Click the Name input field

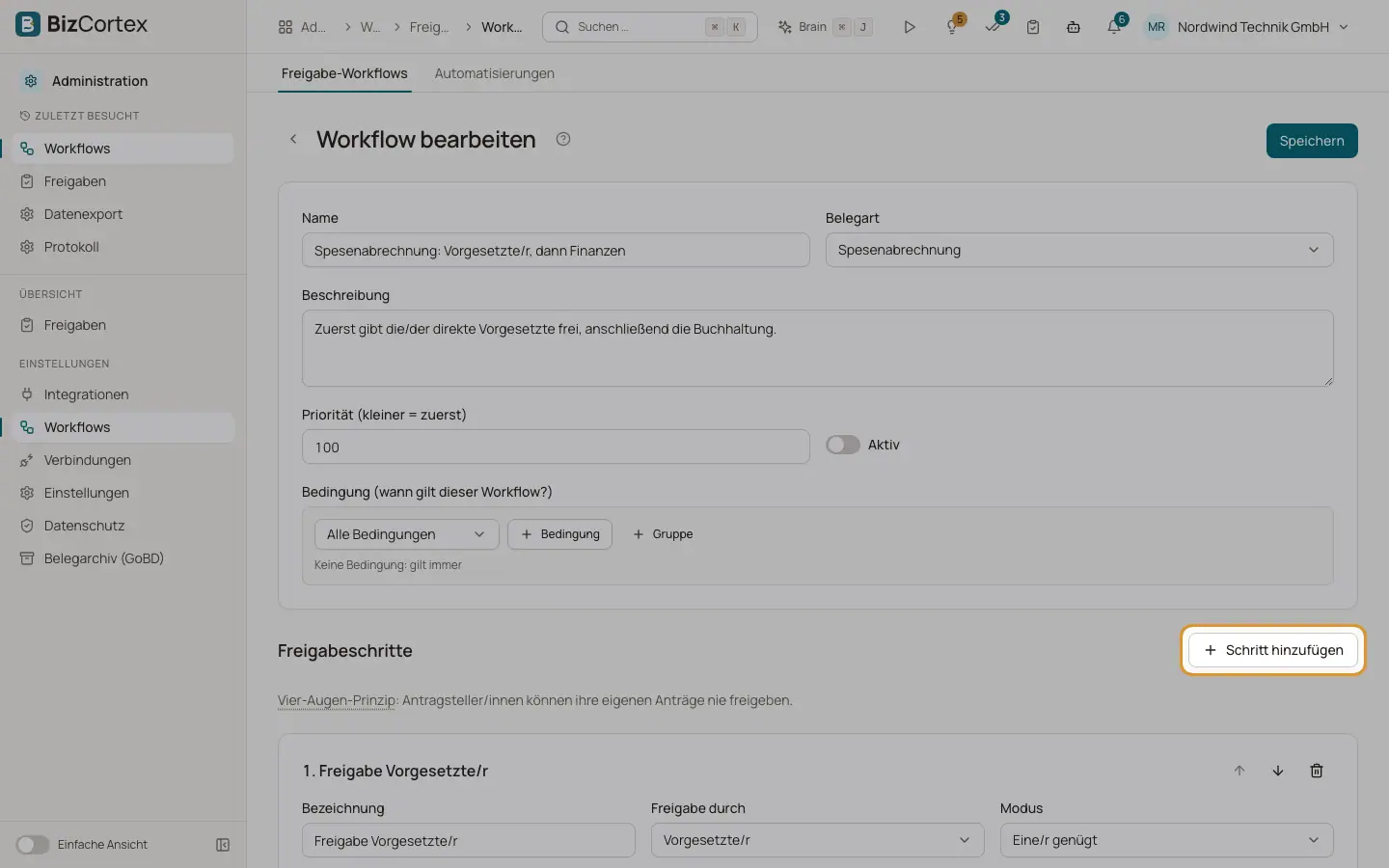coord(556,250)
